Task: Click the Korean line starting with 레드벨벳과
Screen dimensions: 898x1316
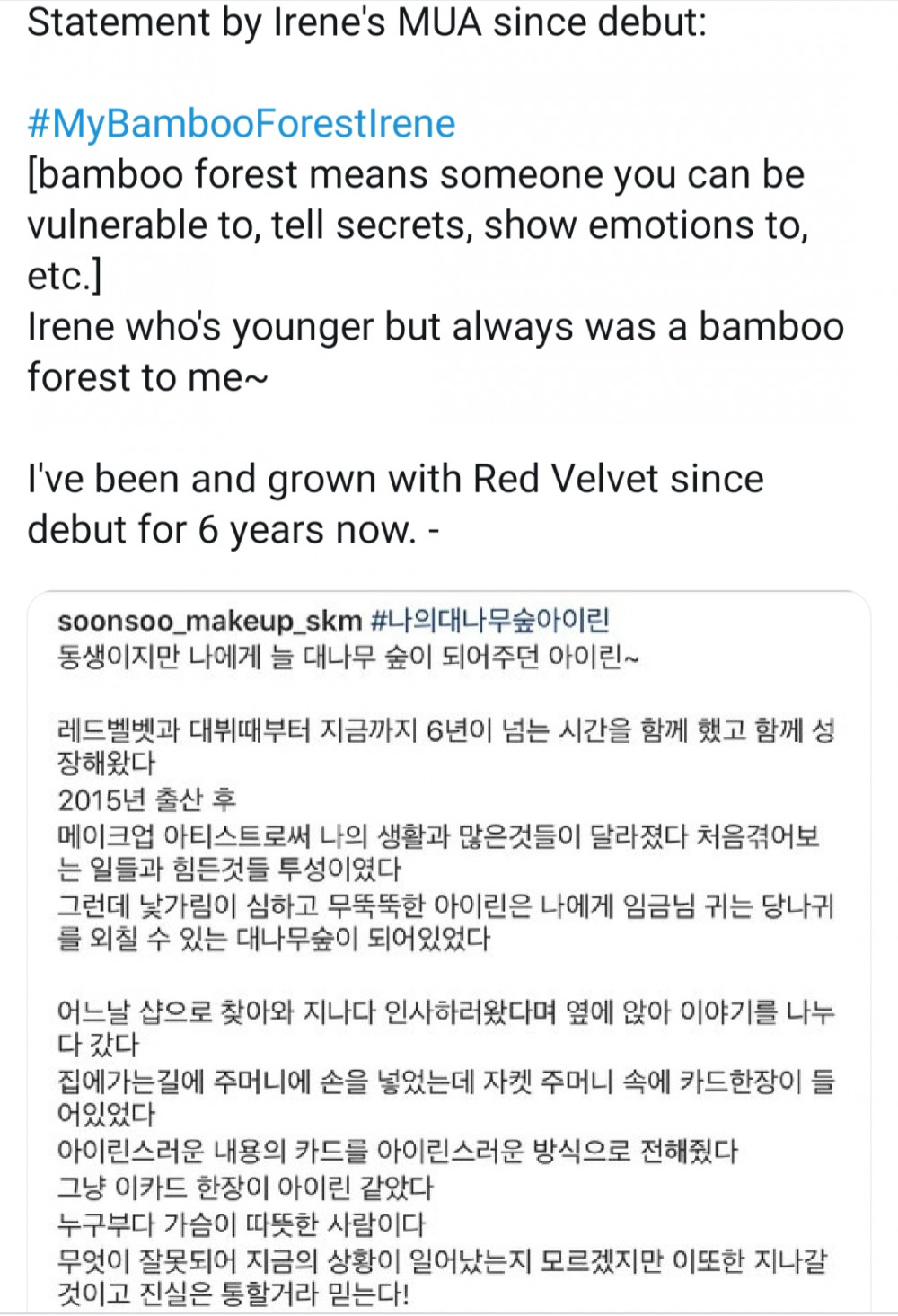Action: [x=446, y=746]
